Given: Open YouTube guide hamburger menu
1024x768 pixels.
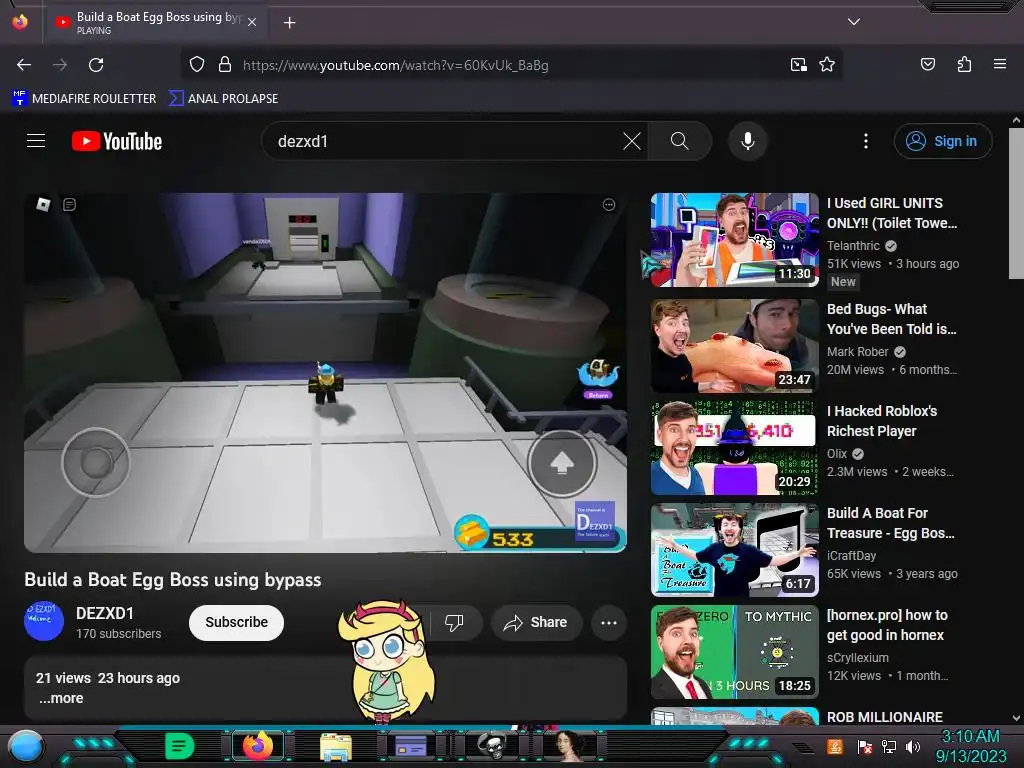Looking at the screenshot, I should tap(36, 140).
